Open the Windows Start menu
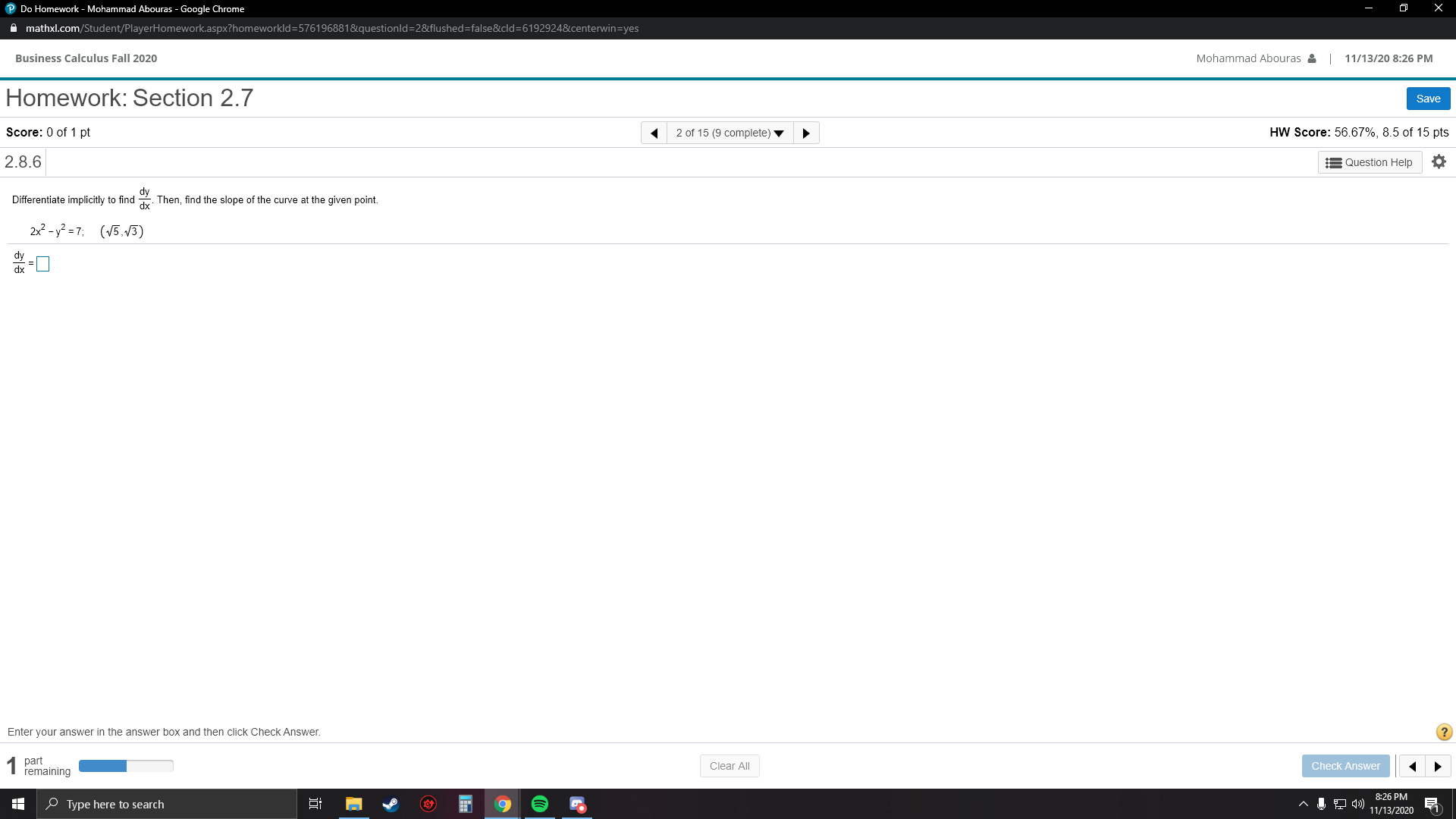Screen dimensions: 1456x819 coord(17,804)
